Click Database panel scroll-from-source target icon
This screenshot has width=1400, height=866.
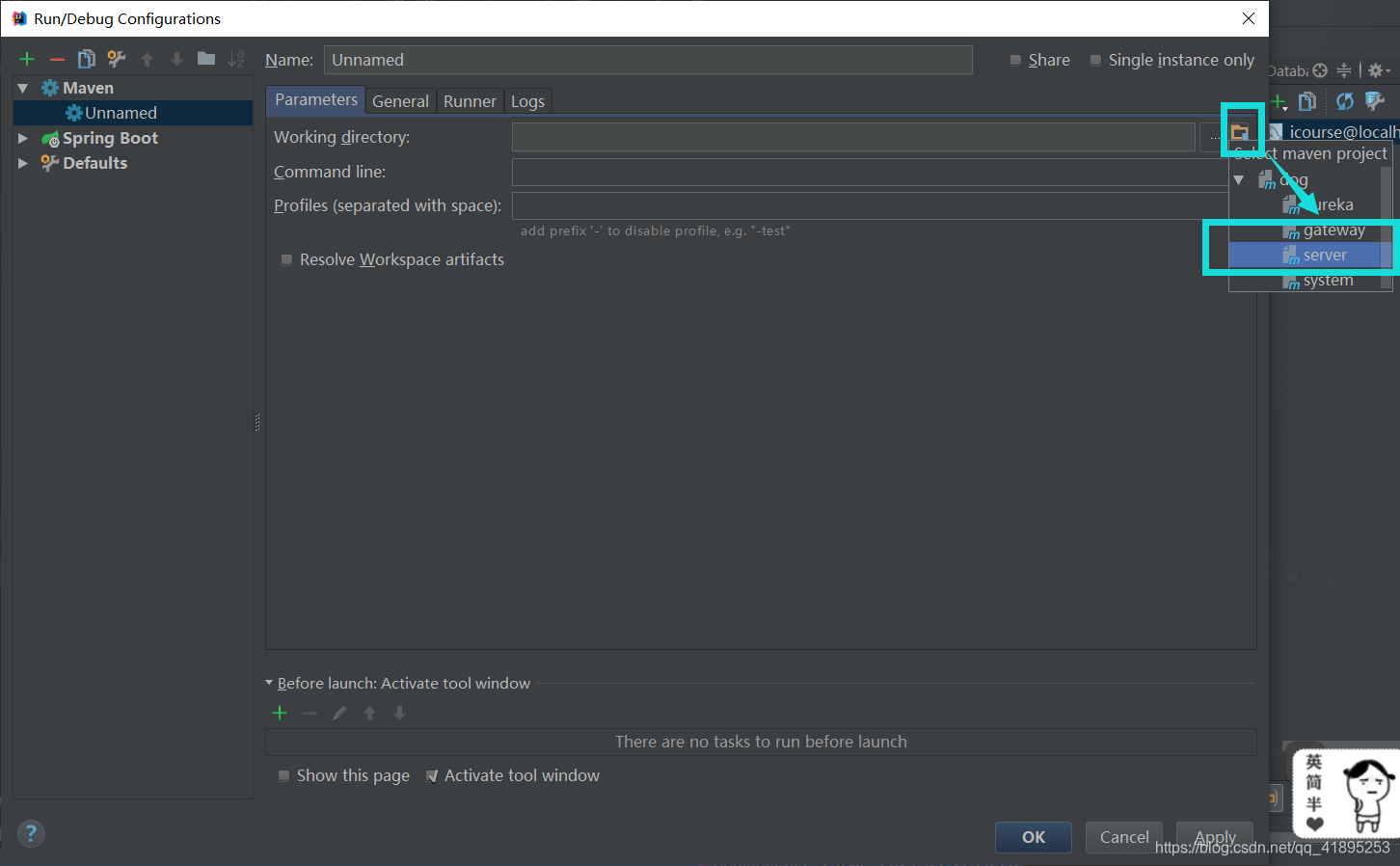(x=1320, y=70)
